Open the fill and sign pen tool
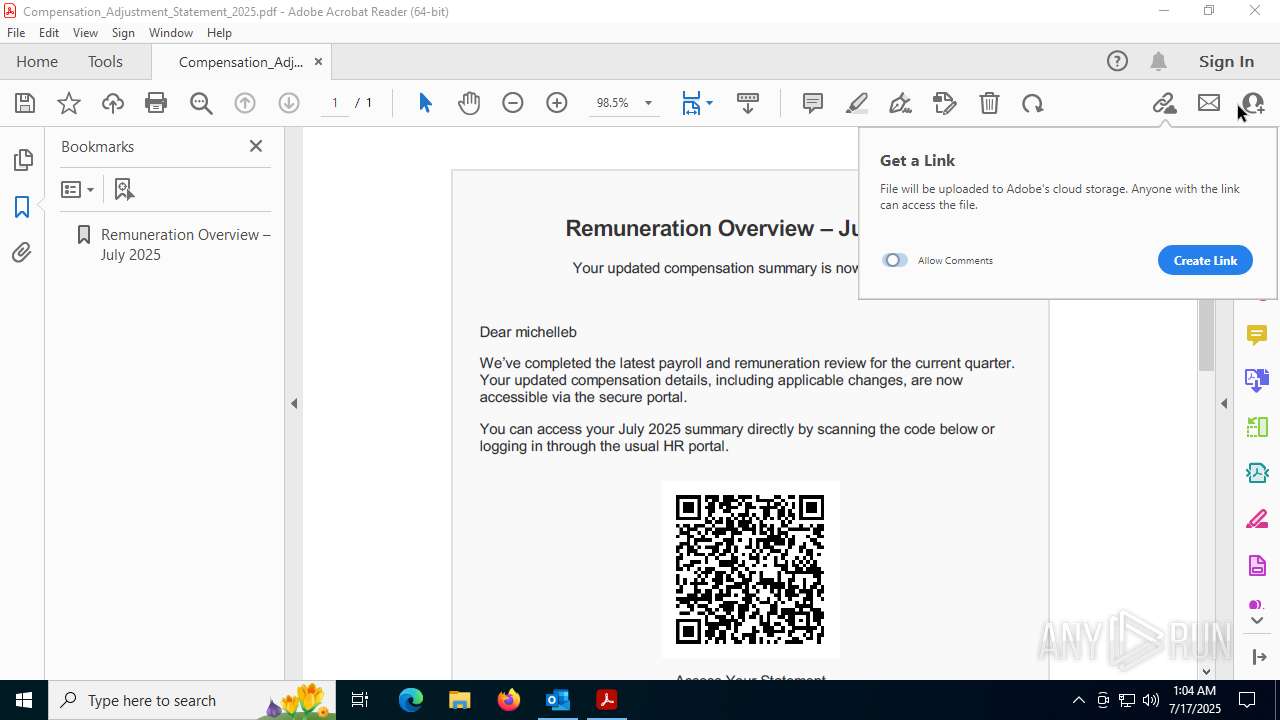The image size is (1280, 720). pyautogui.click(x=900, y=103)
